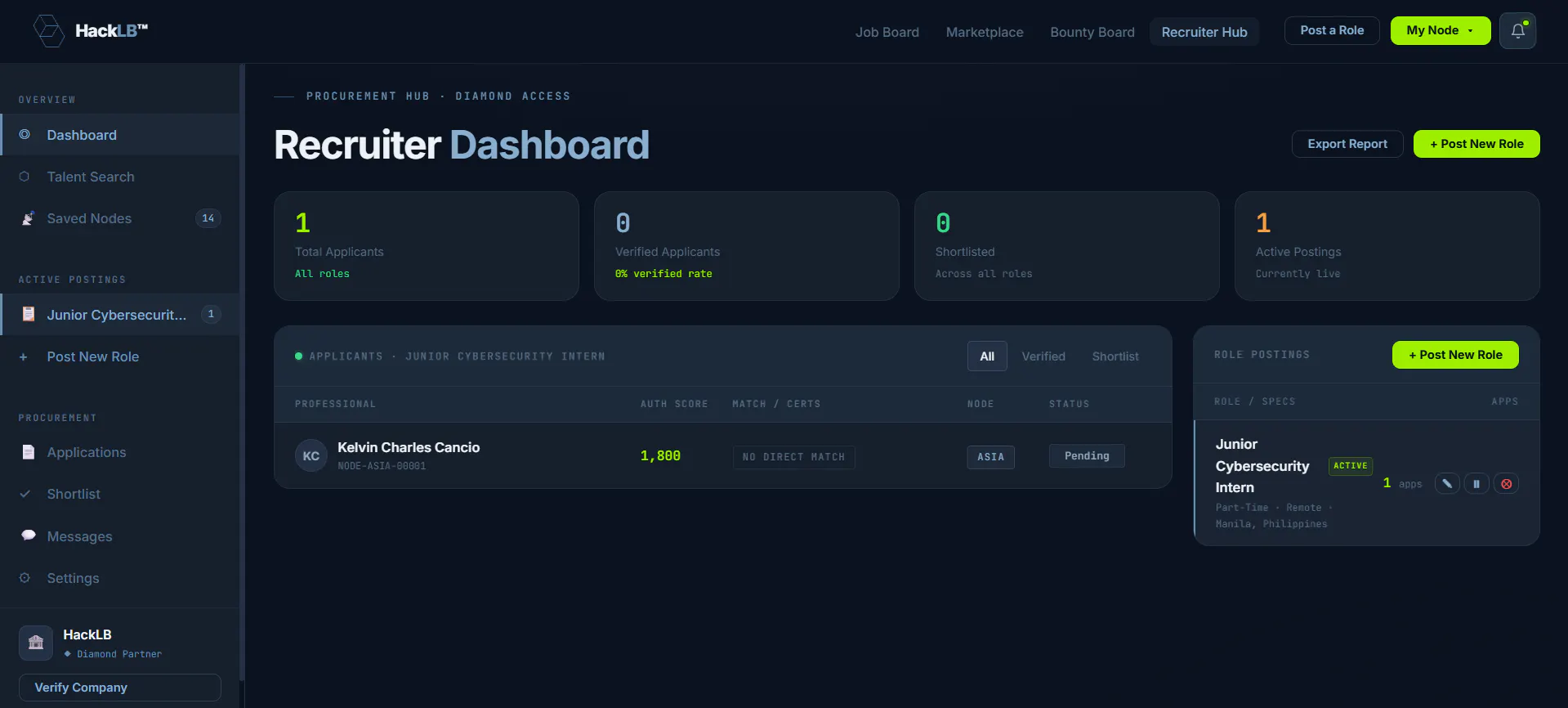
Task: Click the KC applicant avatar
Action: [311, 455]
